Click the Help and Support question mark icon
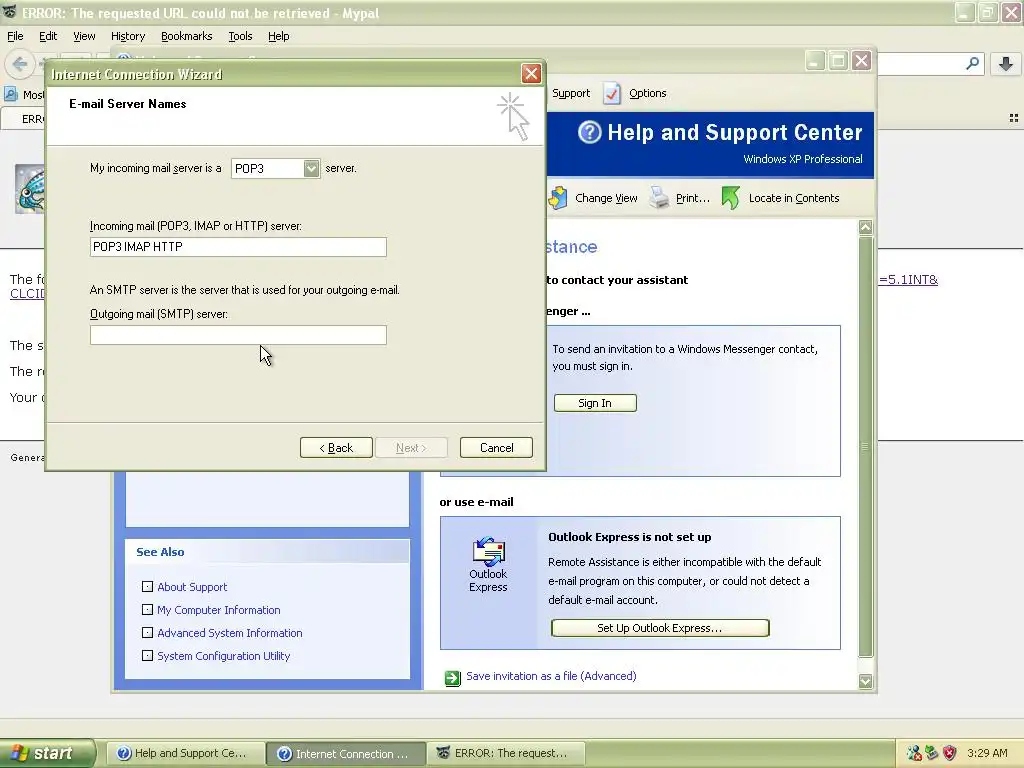Image resolution: width=1024 pixels, height=768 pixels. [590, 133]
